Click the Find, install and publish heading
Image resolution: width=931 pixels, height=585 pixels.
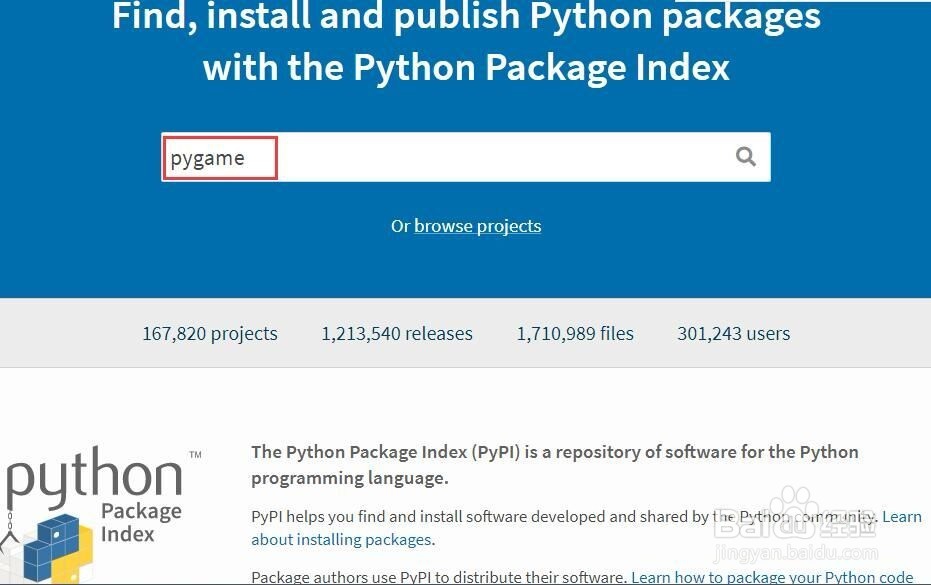466,17
